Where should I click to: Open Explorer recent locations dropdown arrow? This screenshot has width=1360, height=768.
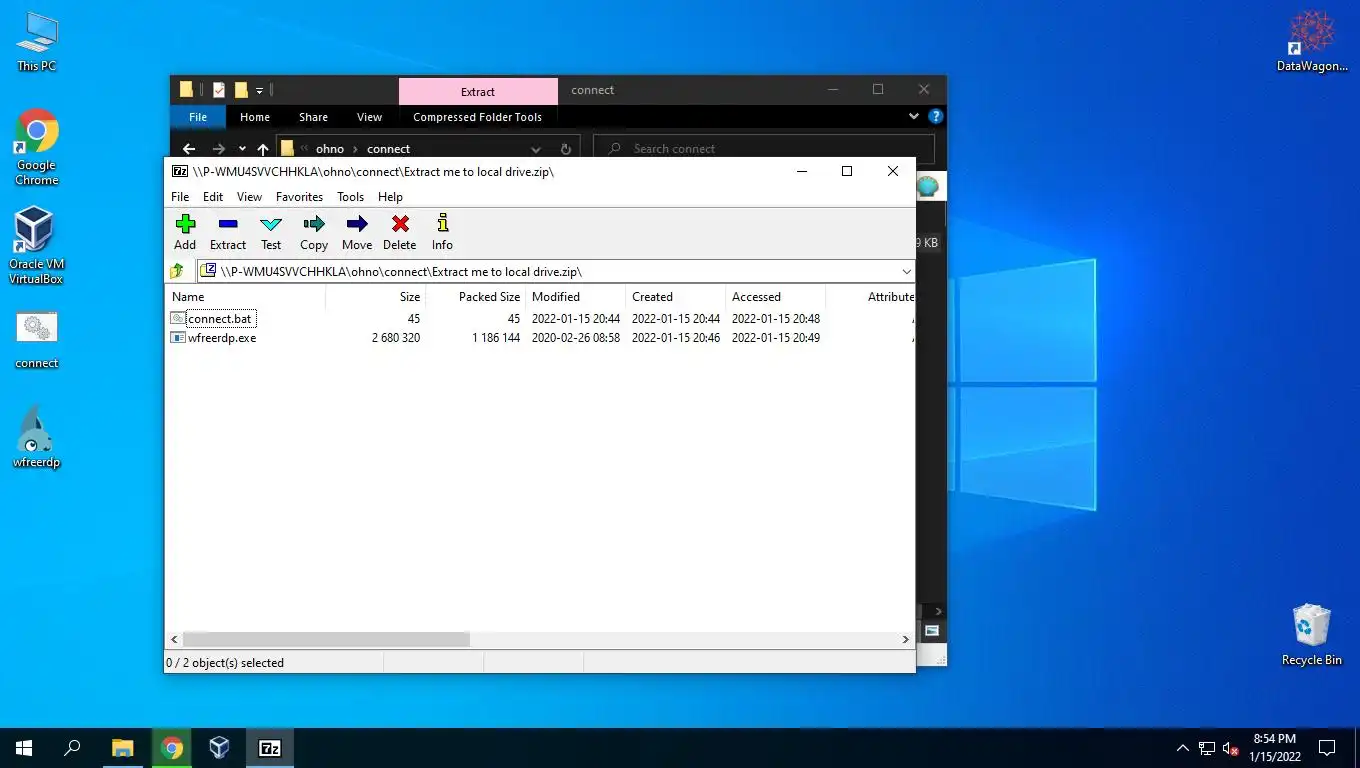pos(242,149)
